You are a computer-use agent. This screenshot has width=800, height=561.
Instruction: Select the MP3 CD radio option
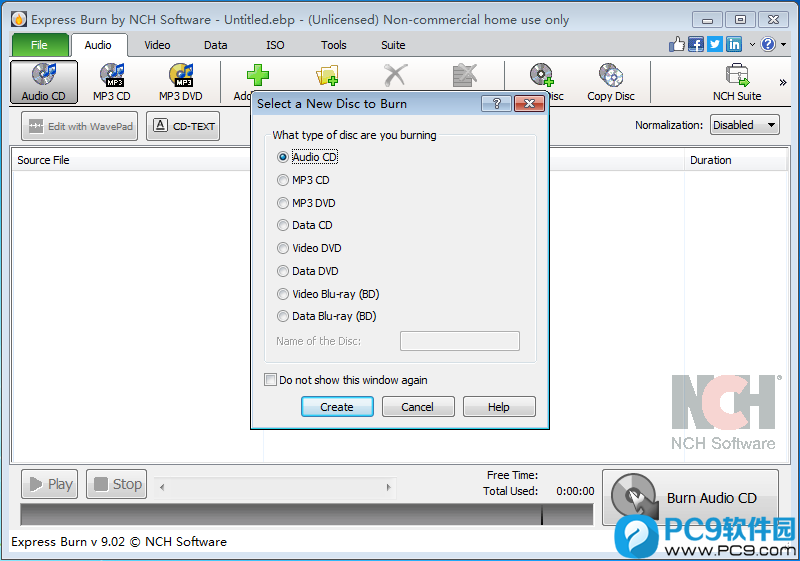[x=283, y=180]
